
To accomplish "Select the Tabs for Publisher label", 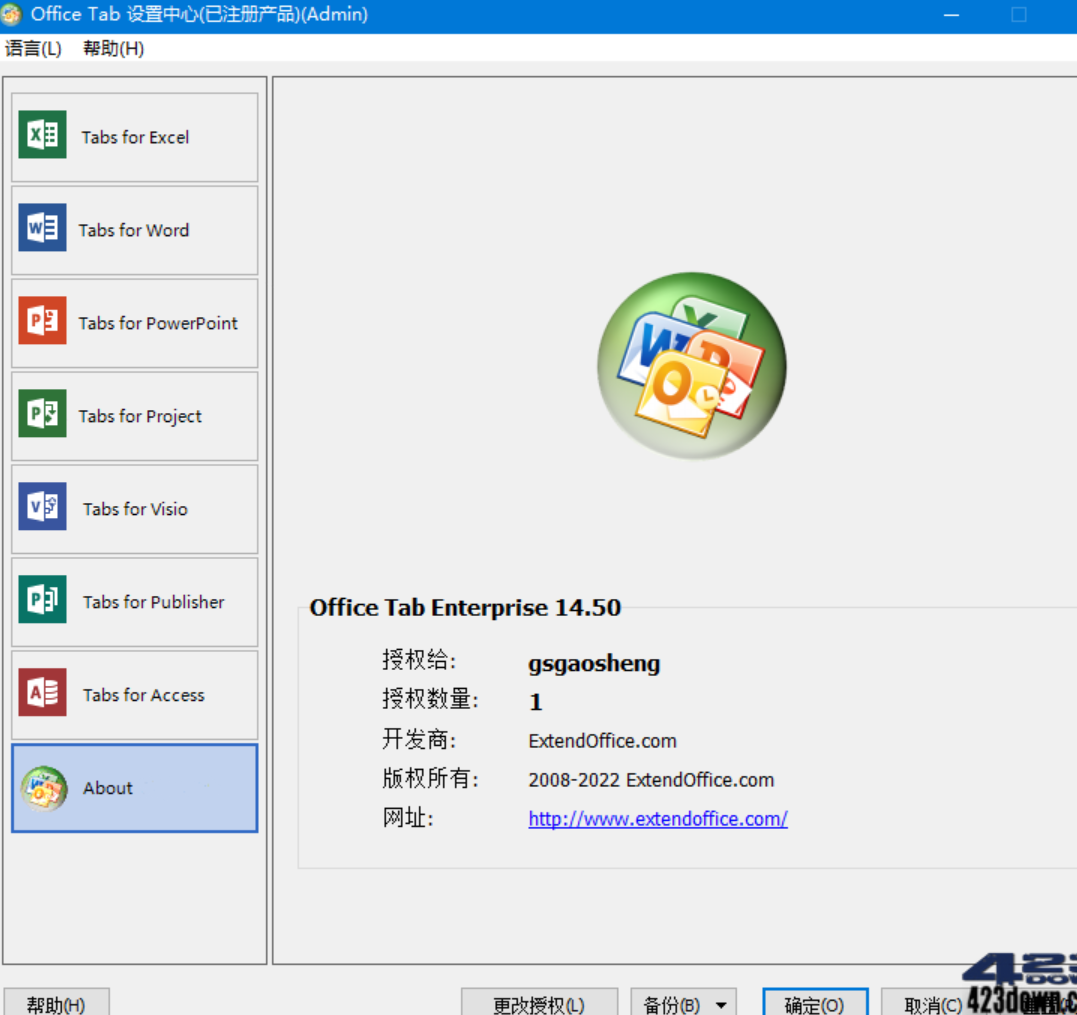I will tap(154, 602).
